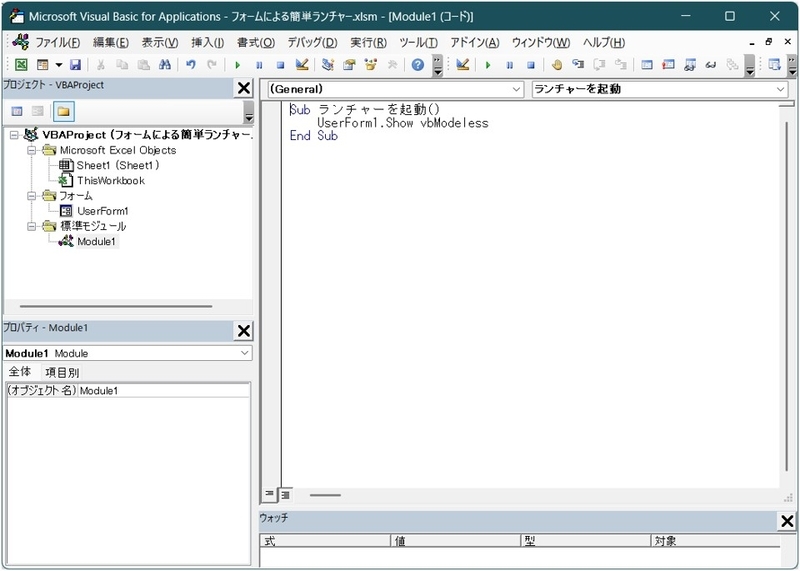Collapse the フォーム folder node
The image size is (800, 571).
coord(32,196)
